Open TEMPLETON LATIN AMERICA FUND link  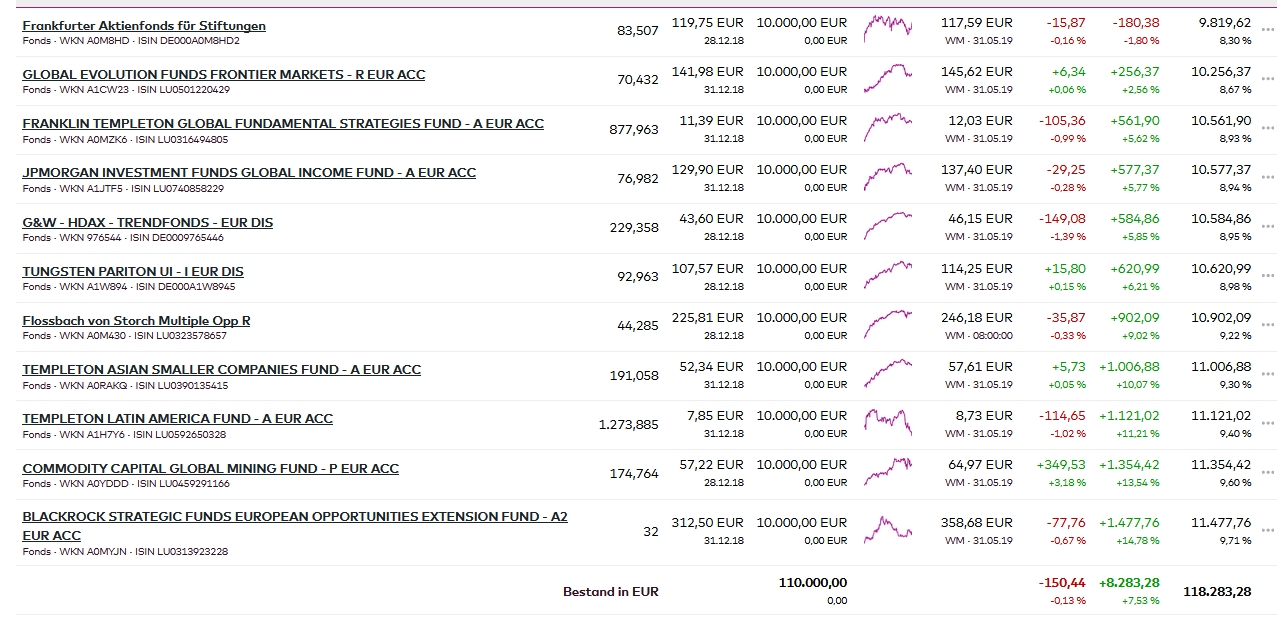(177, 419)
